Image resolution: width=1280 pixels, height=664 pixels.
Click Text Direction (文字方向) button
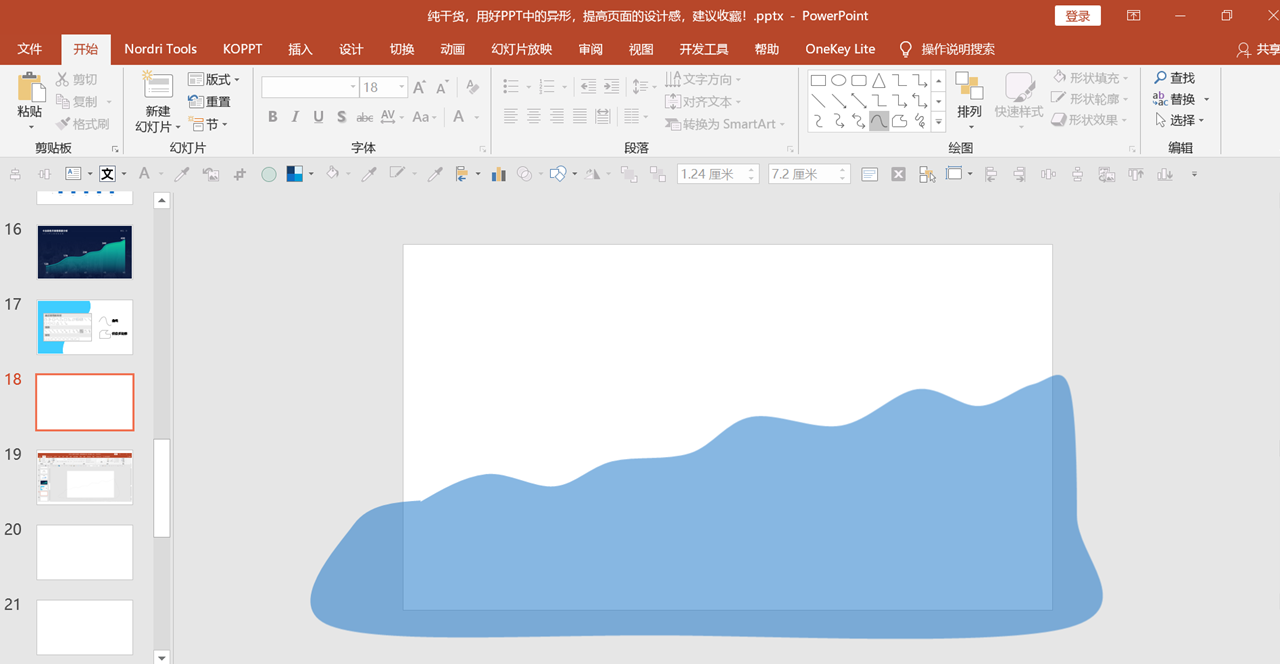[704, 79]
